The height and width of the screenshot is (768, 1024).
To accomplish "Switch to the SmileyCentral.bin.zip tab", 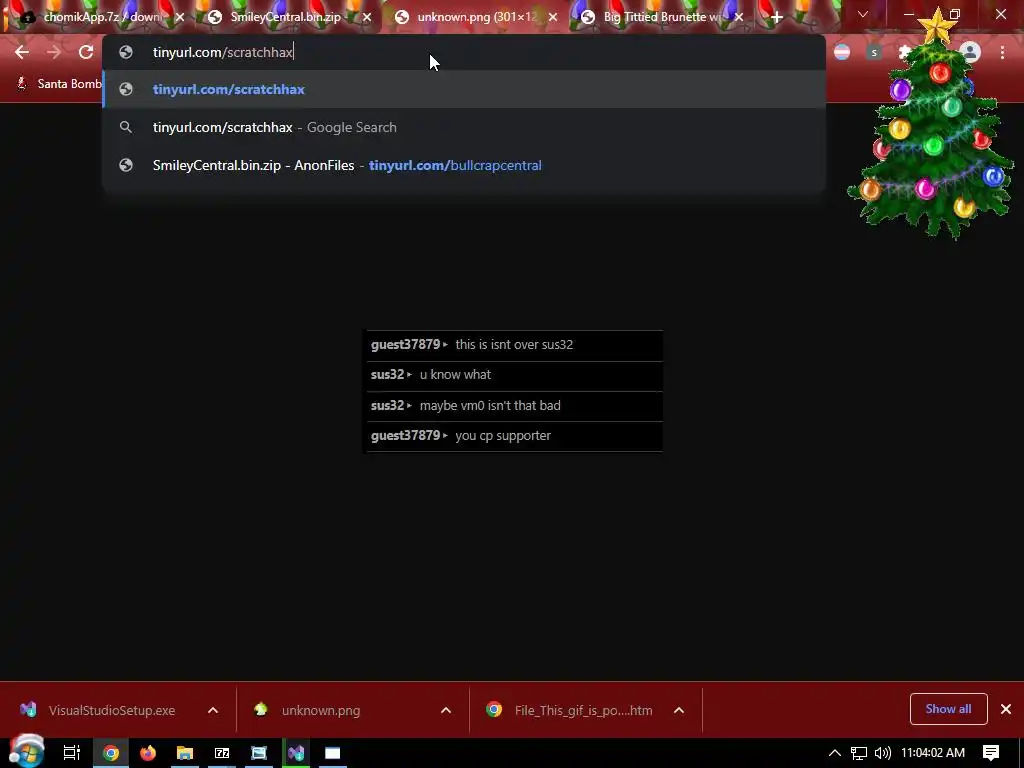I will tap(285, 17).
